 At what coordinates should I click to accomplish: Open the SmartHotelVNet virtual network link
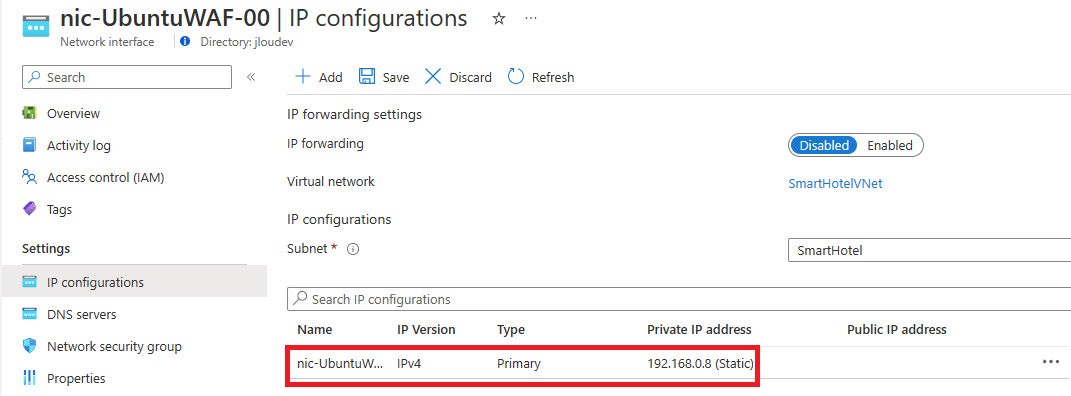point(835,184)
